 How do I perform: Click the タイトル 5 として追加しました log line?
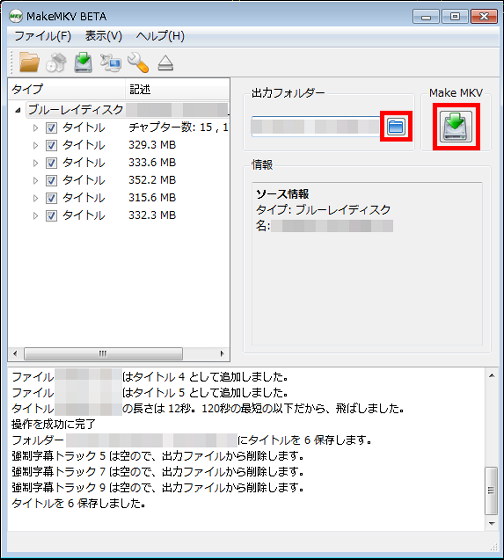point(150,392)
